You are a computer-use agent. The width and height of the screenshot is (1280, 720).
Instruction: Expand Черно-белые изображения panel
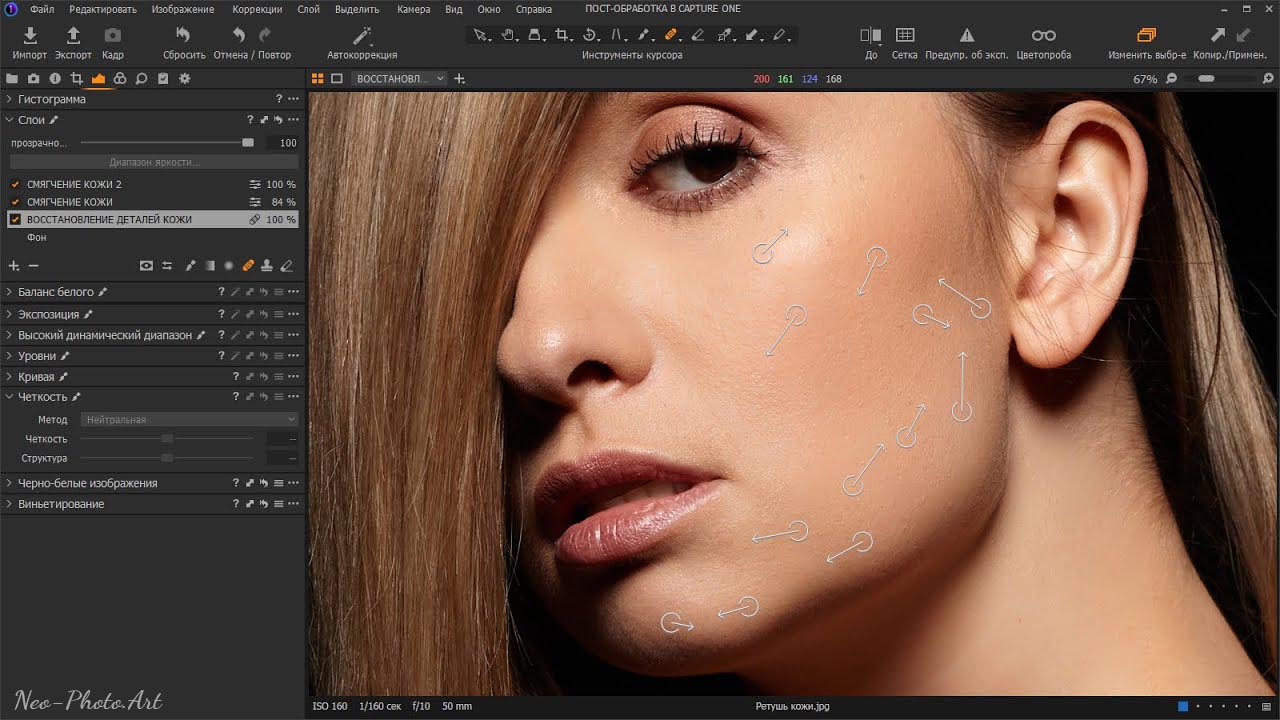pos(9,483)
